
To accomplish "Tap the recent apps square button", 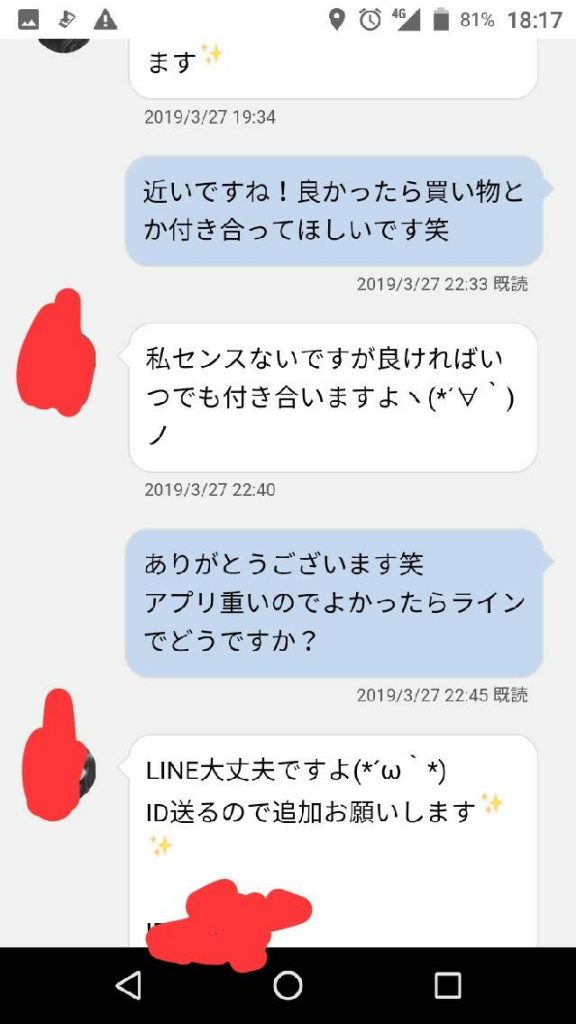I will [x=448, y=985].
